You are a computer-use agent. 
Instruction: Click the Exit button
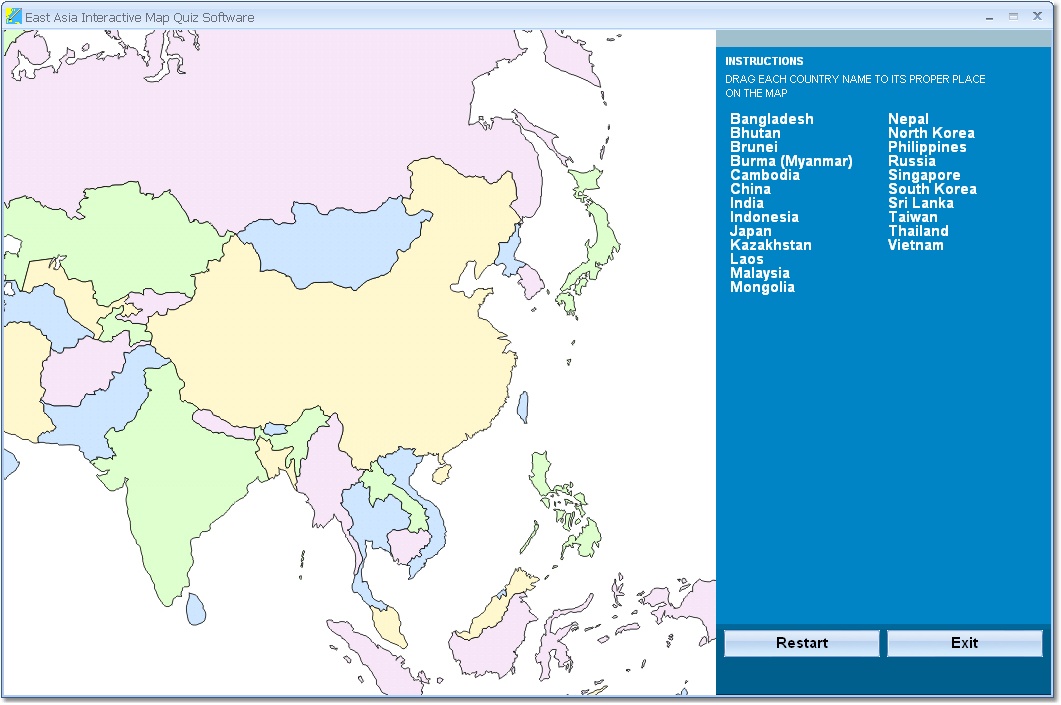point(964,643)
